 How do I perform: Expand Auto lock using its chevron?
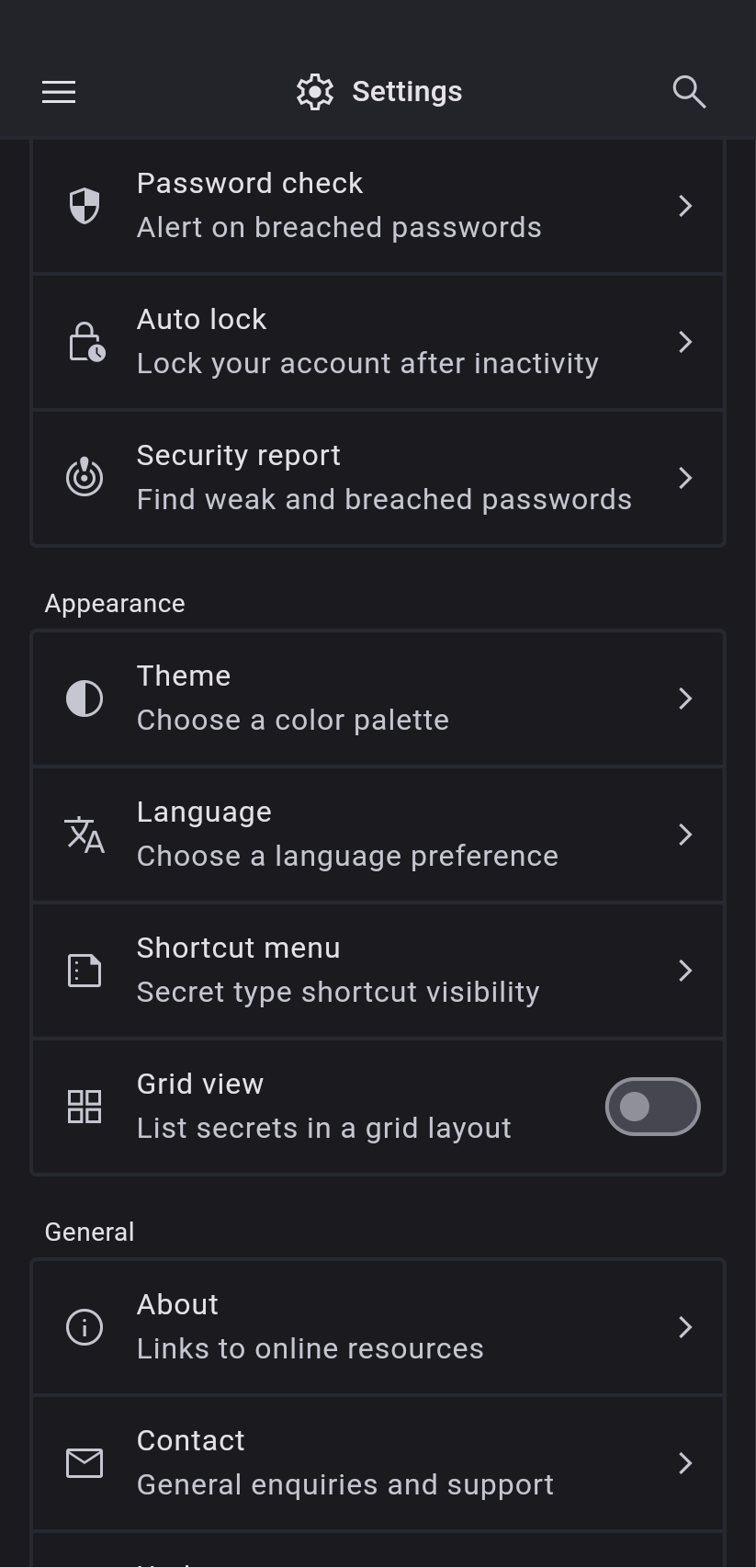pos(685,342)
